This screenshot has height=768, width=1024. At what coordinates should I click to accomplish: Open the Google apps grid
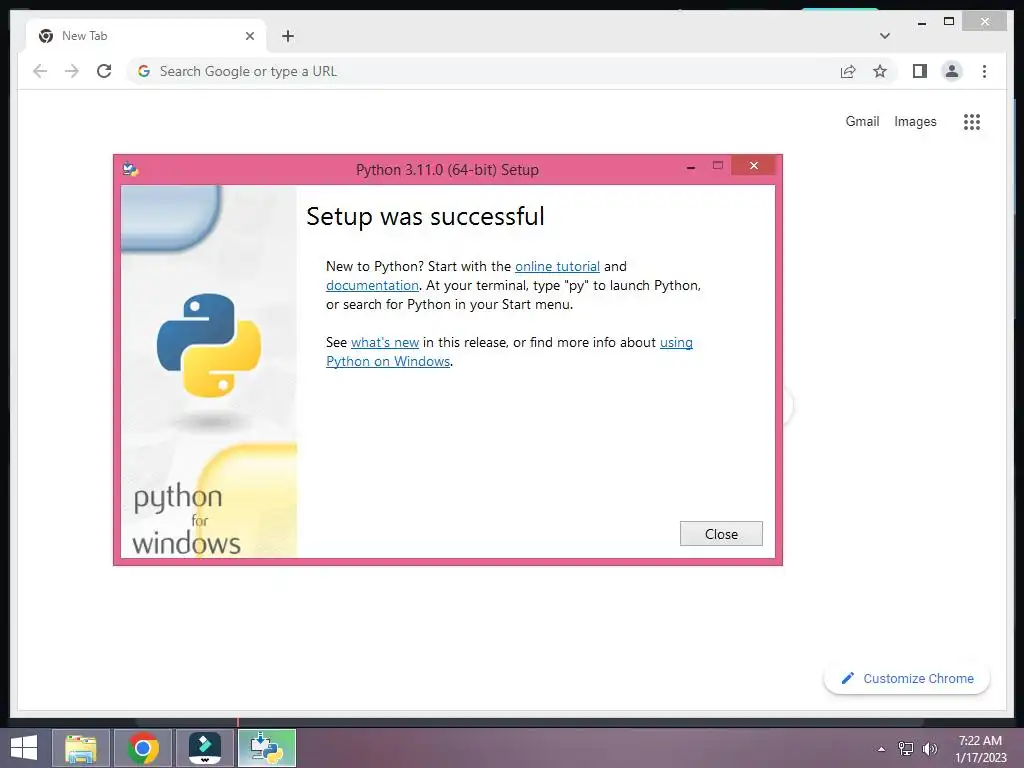(972, 121)
